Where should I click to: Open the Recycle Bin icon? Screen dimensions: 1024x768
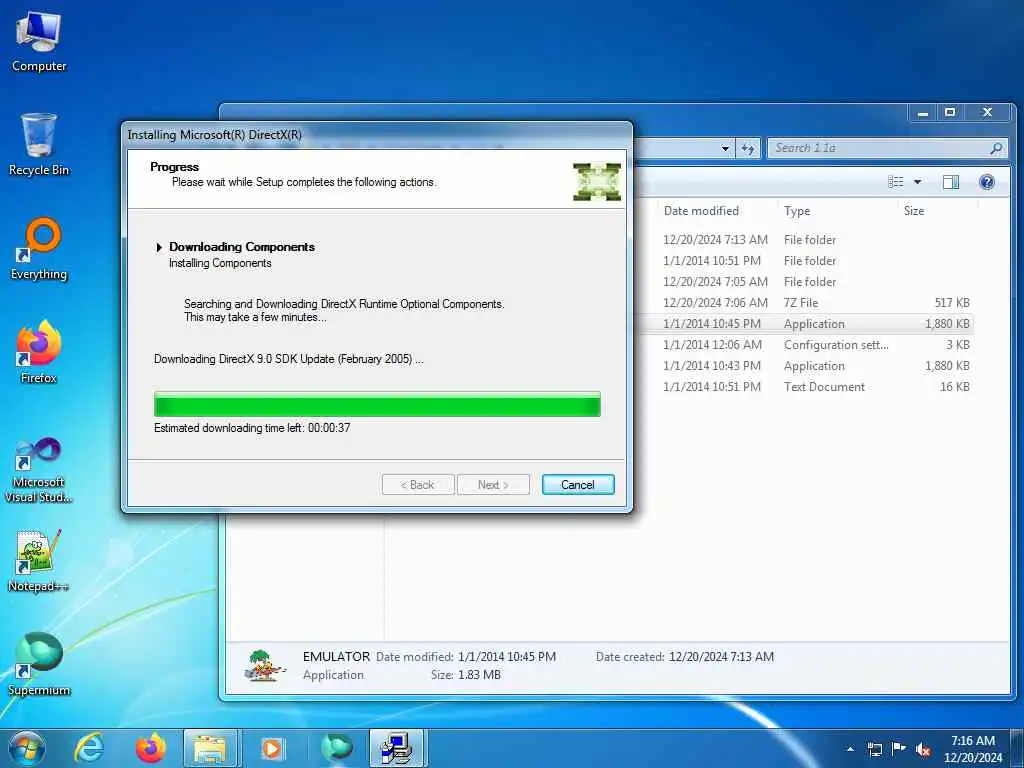click(x=39, y=145)
